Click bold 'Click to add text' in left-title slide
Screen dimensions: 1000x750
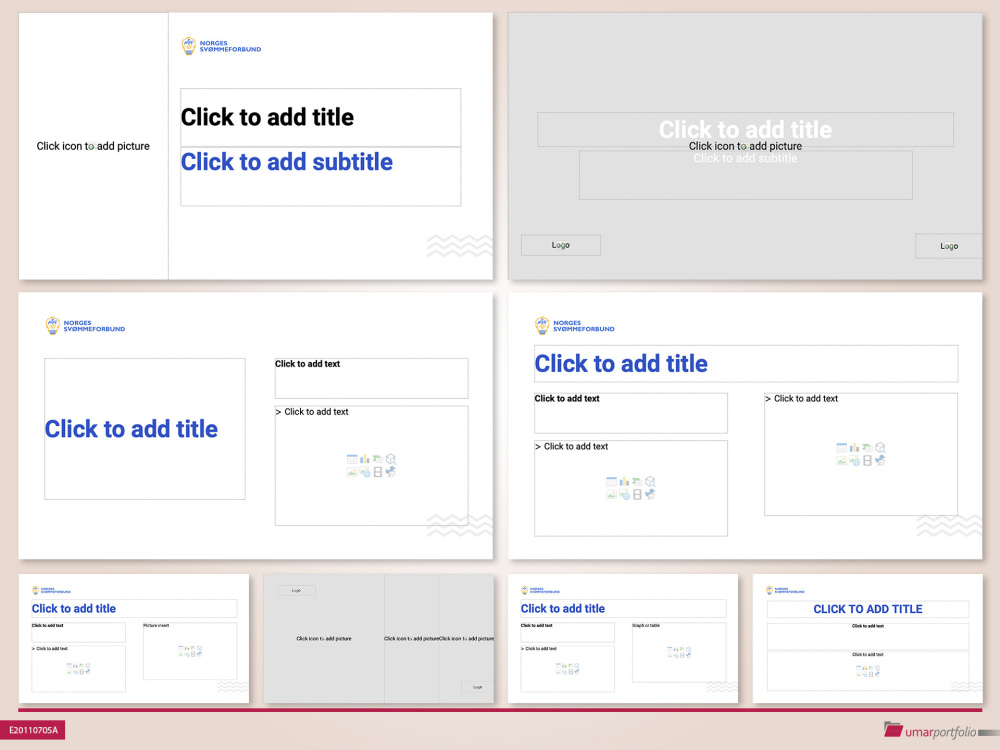[x=307, y=364]
